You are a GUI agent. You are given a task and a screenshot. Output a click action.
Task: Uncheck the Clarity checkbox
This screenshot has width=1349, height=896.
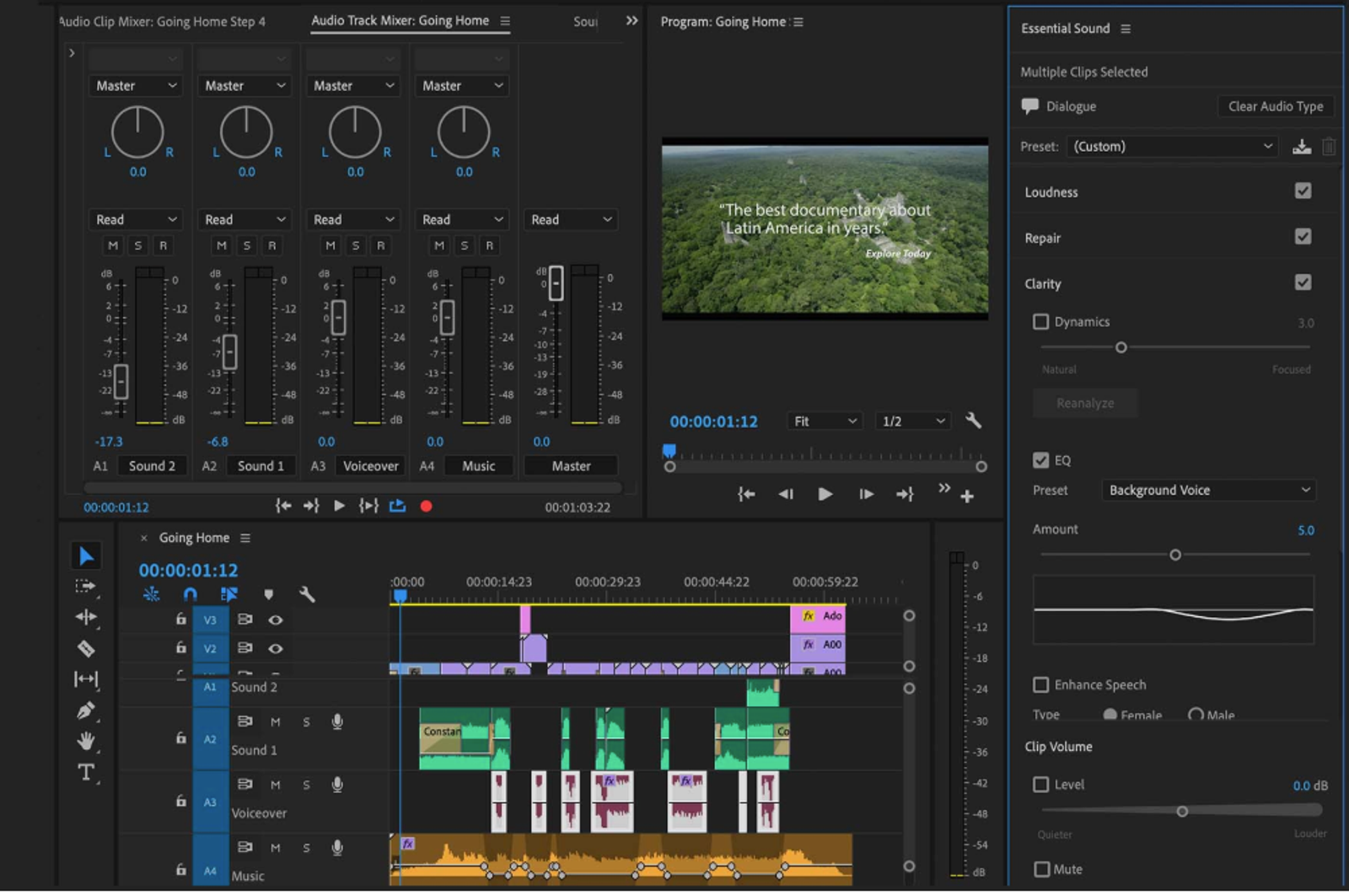[1303, 282]
